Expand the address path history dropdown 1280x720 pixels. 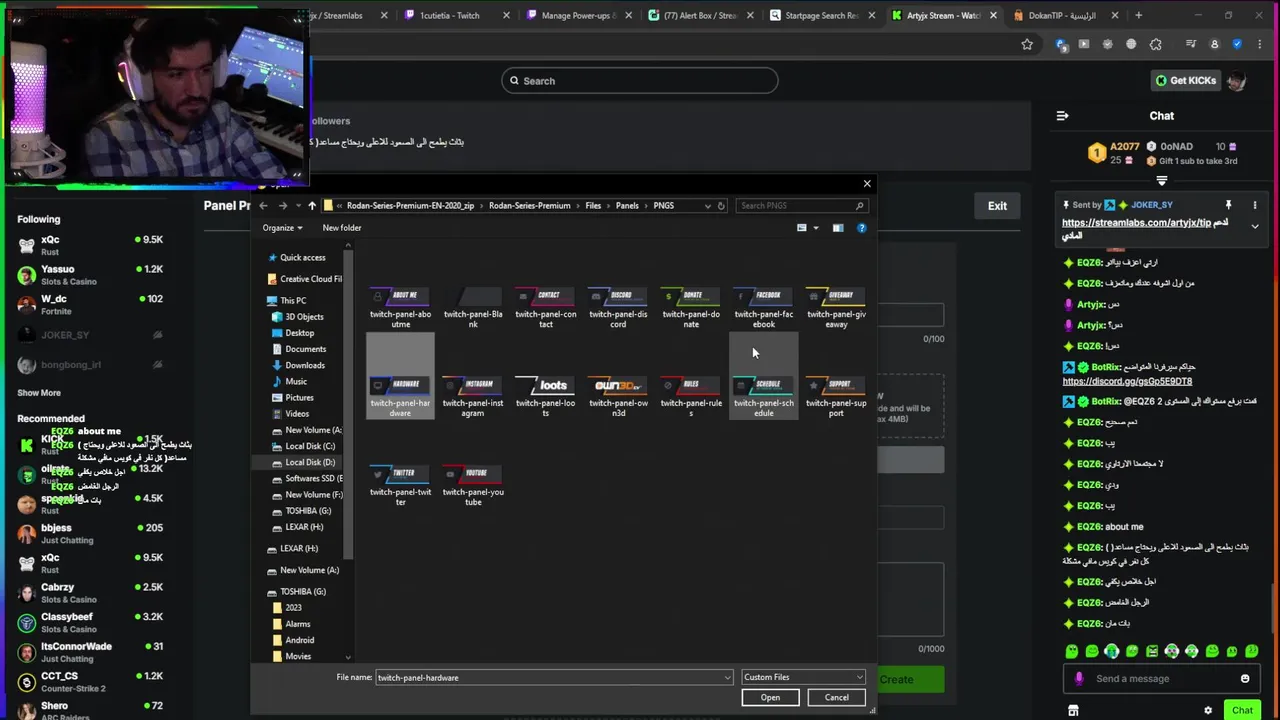point(708,206)
